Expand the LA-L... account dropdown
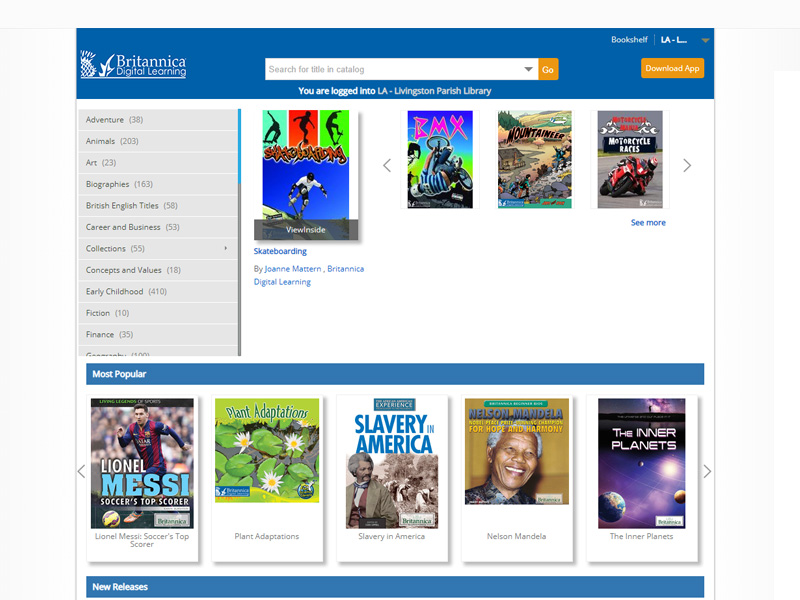Screen dimensions: 800x600 (705, 40)
